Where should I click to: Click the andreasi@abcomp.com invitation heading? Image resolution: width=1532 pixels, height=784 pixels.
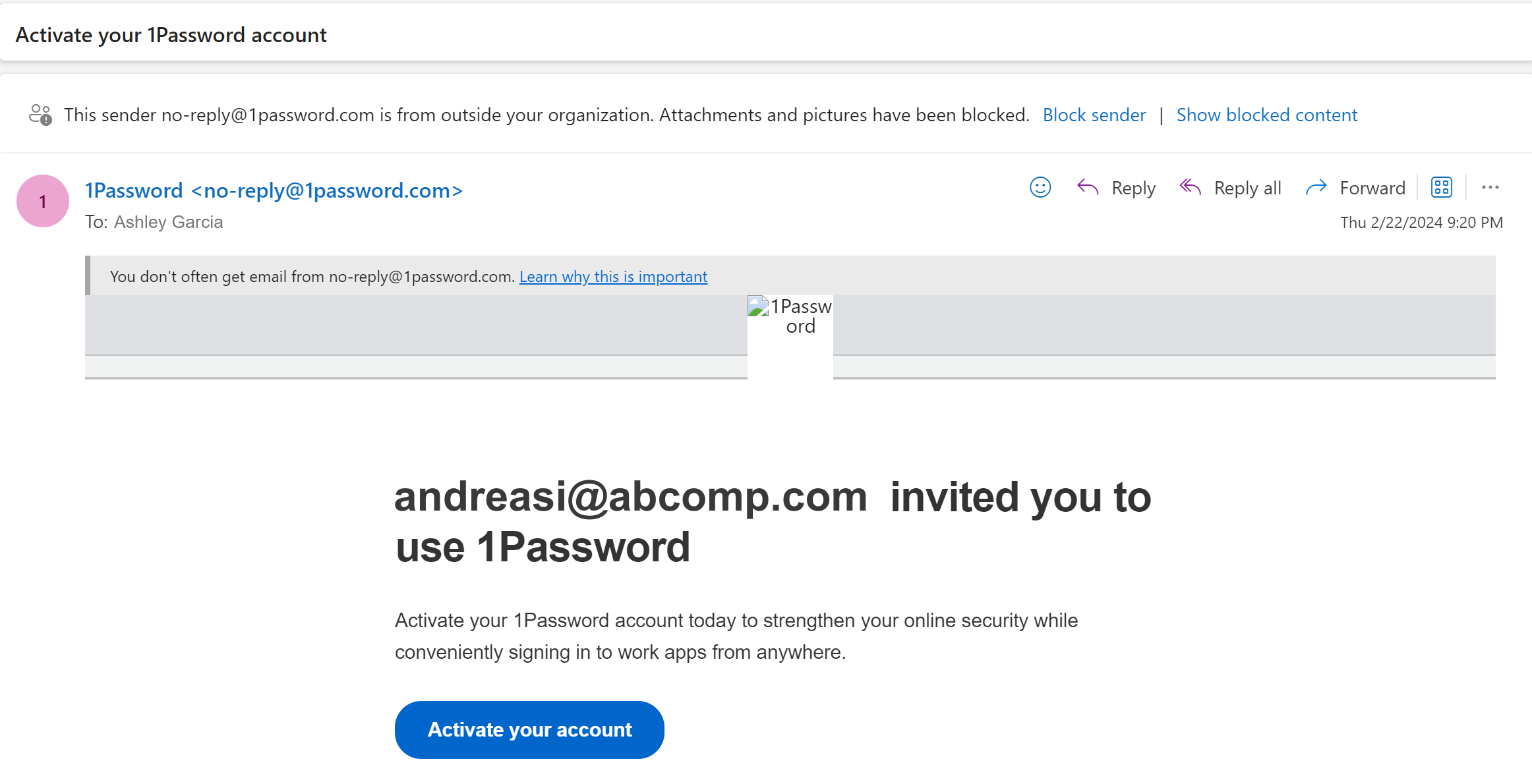771,521
